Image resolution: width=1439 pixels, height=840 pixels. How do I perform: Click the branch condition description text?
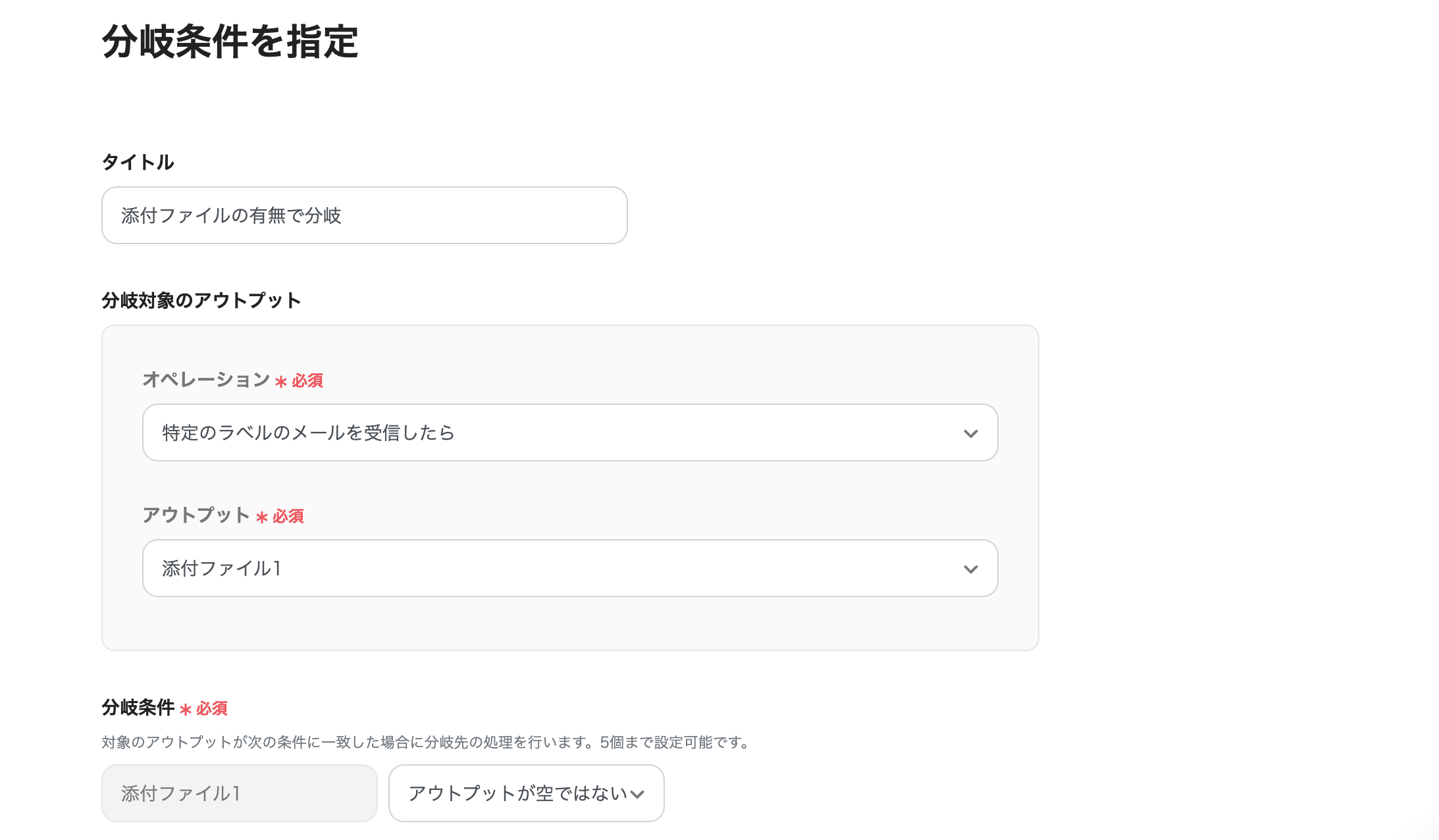423,743
